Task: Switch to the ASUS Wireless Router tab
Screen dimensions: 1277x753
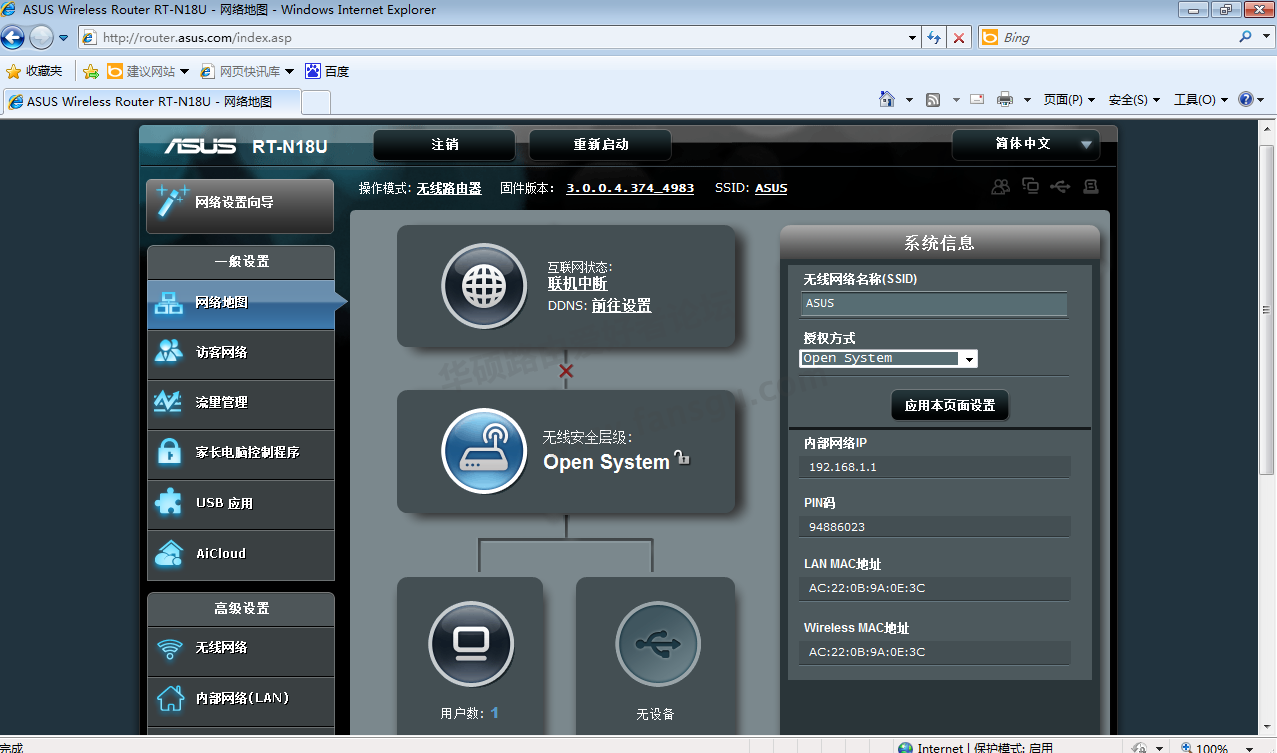Action: click(150, 101)
